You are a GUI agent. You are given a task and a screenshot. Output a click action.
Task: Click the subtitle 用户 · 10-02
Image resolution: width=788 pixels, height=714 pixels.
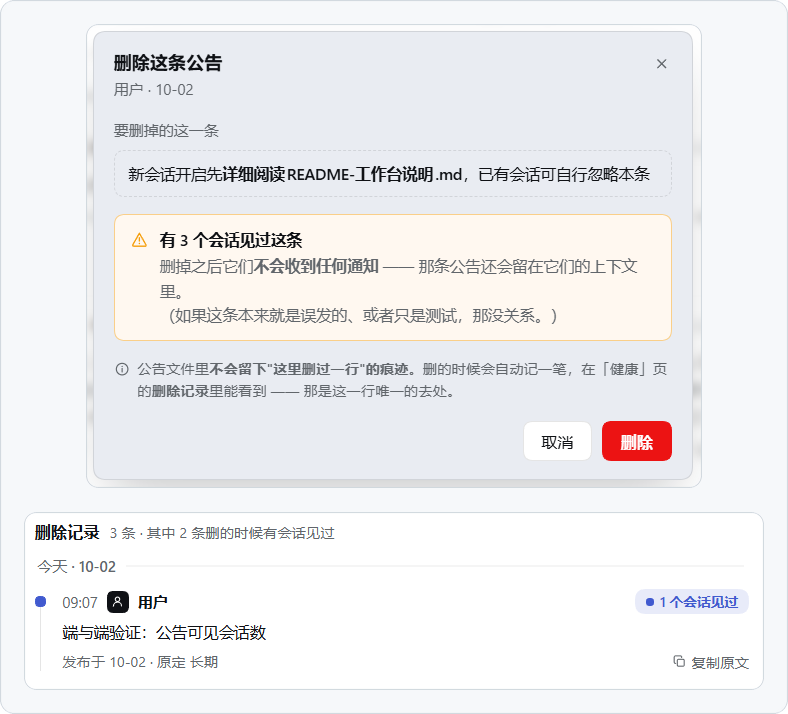(153, 90)
